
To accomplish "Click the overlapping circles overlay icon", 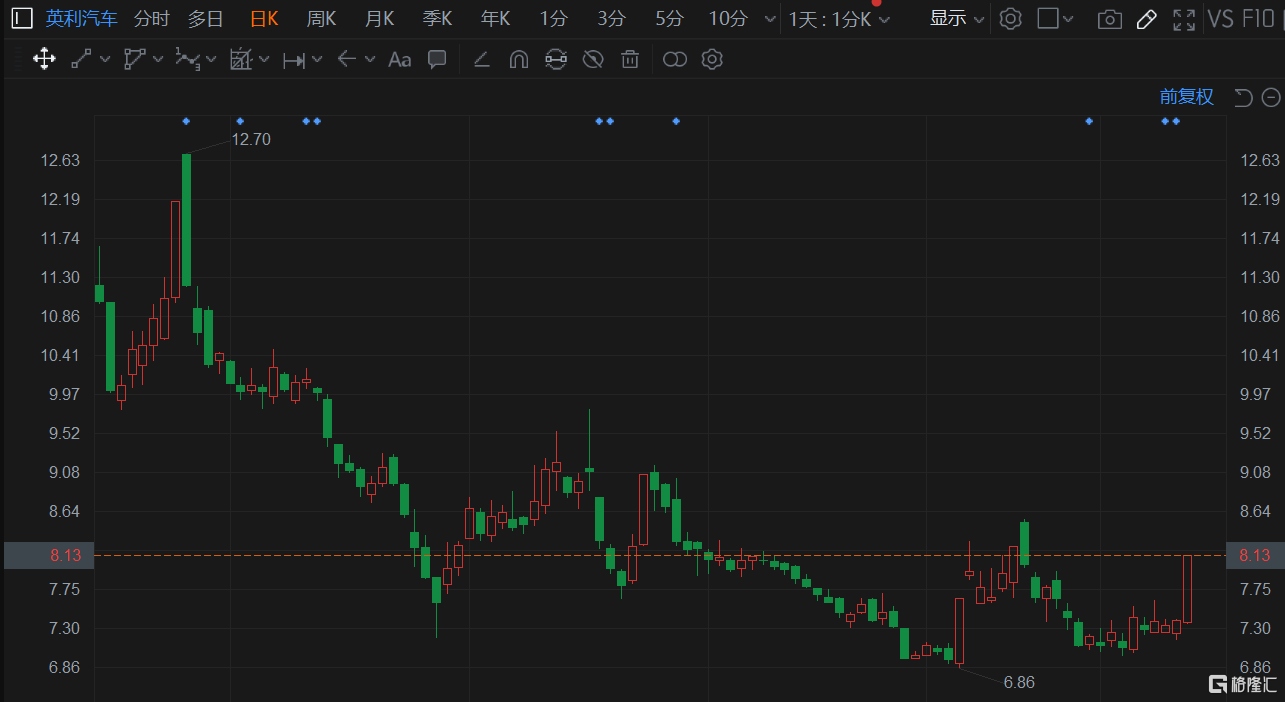I will [675, 60].
